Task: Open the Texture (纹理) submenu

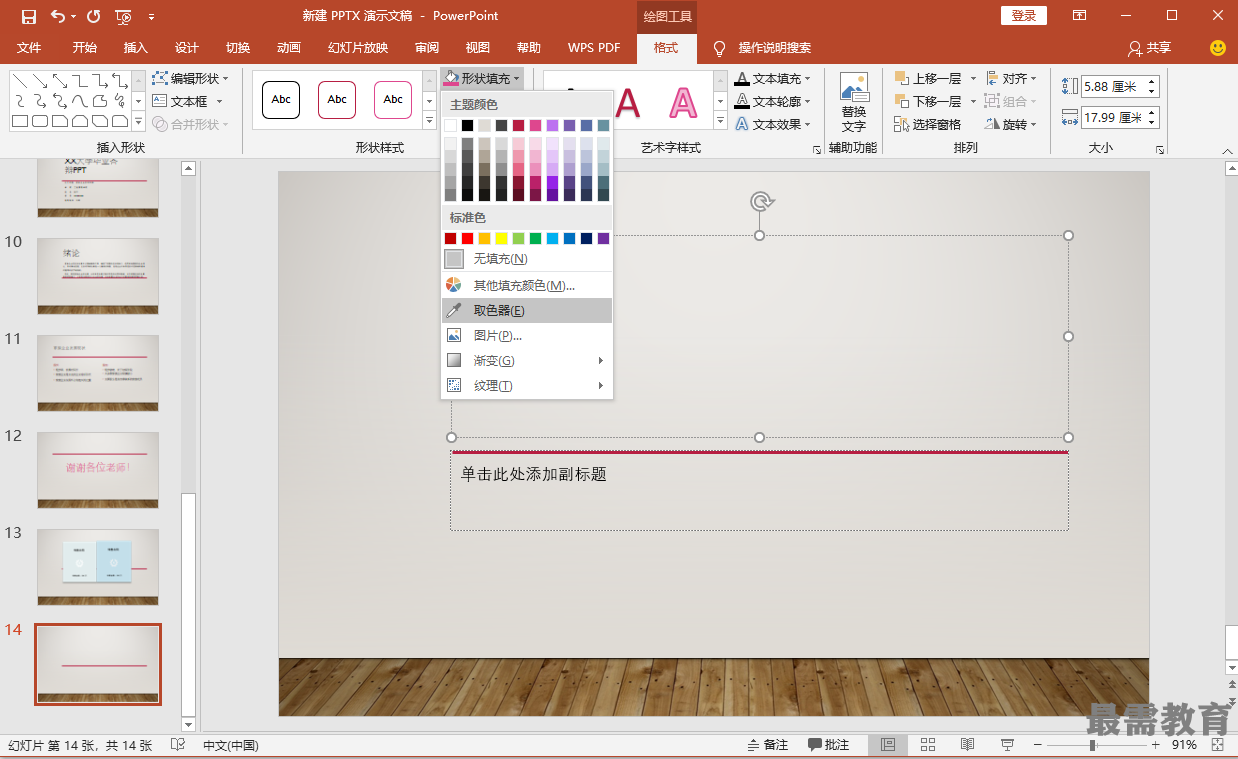Action: click(527, 386)
